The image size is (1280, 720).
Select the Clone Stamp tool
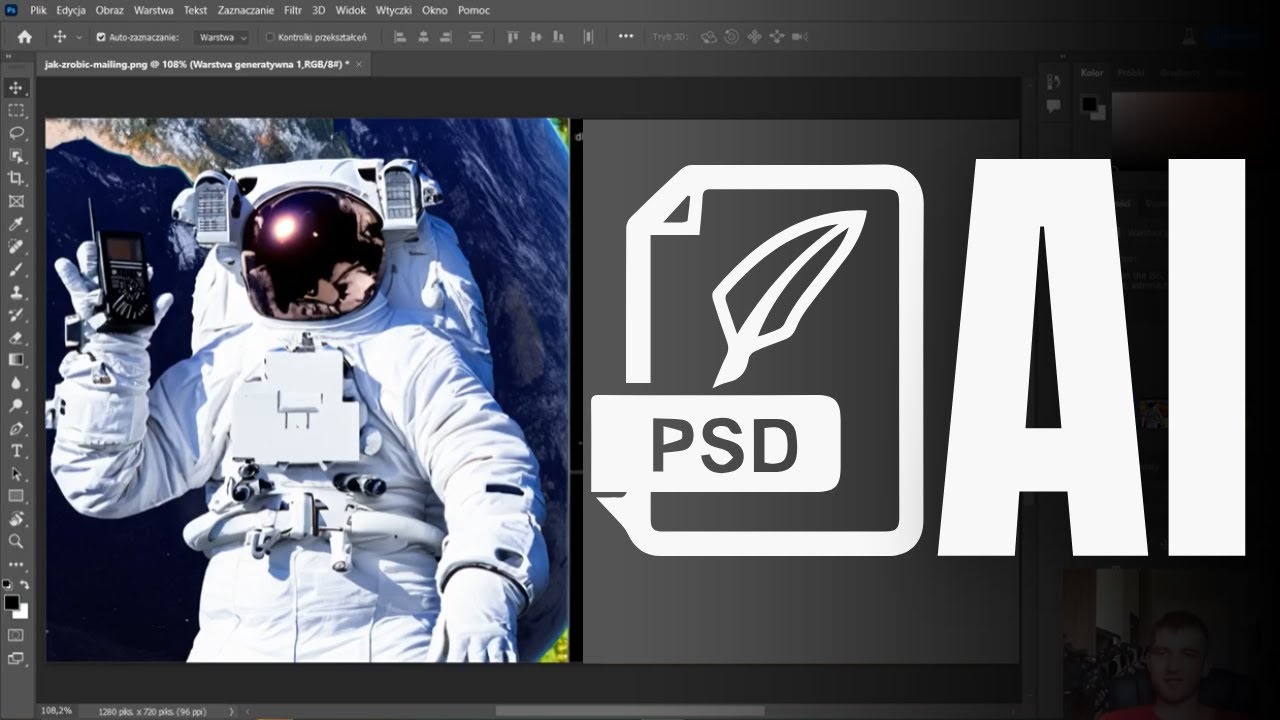(16, 292)
